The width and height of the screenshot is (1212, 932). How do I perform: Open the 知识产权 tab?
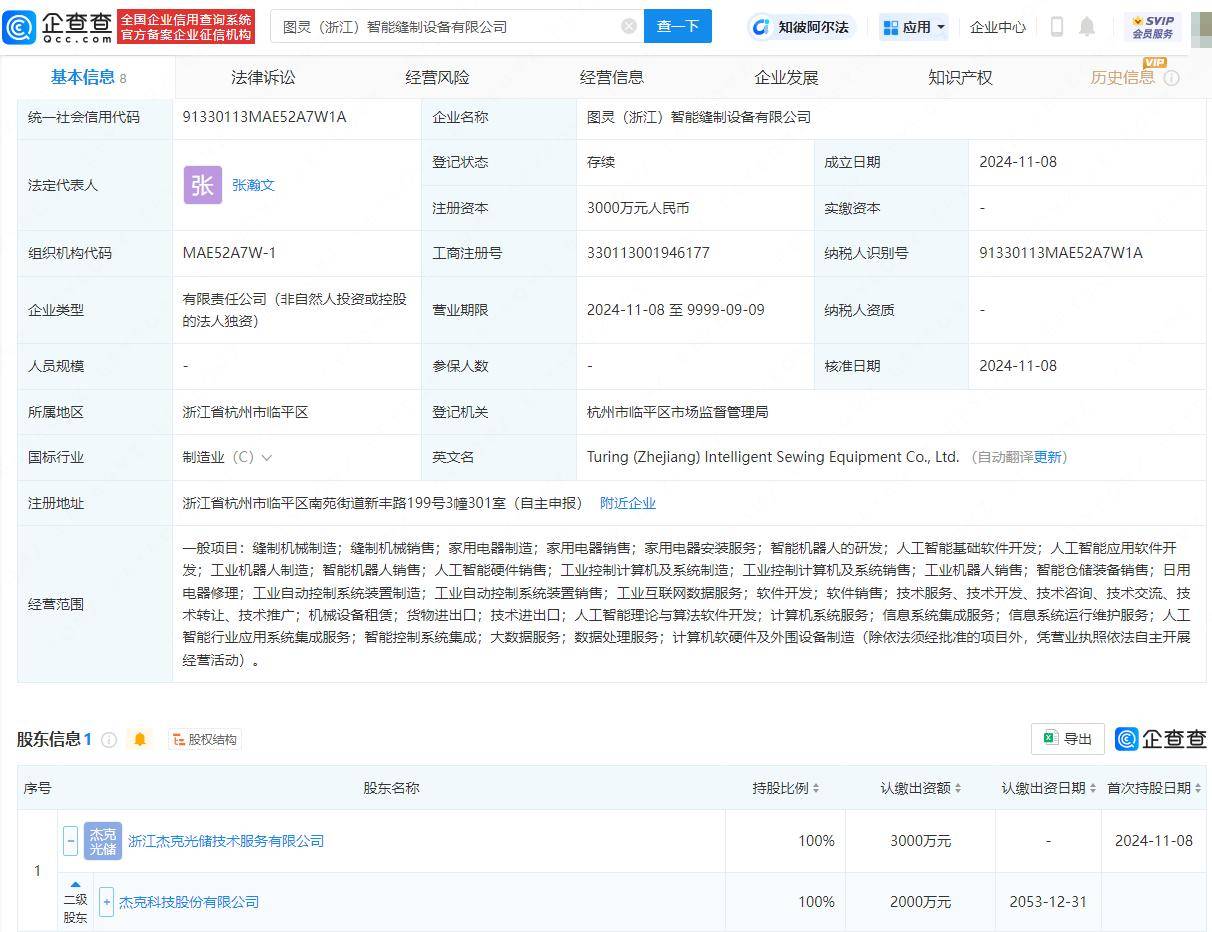pos(959,76)
